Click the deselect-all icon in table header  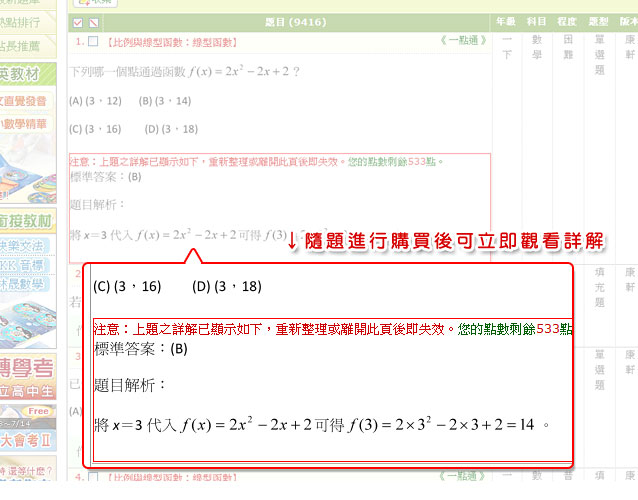point(93,22)
